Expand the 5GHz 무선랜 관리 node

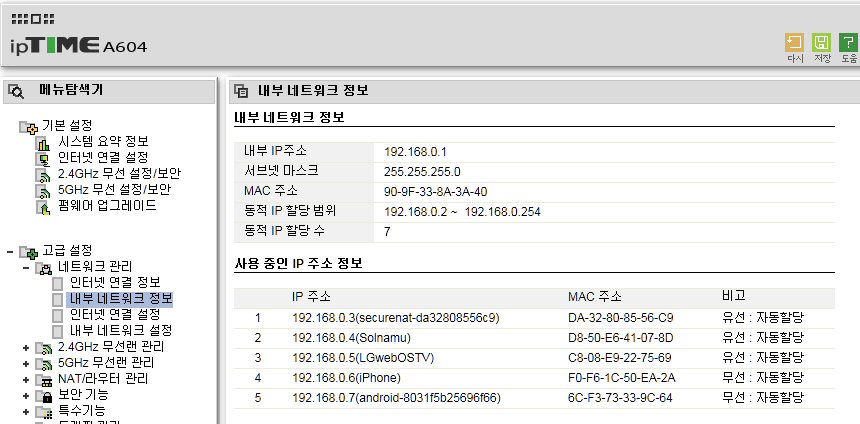click(x=26, y=364)
